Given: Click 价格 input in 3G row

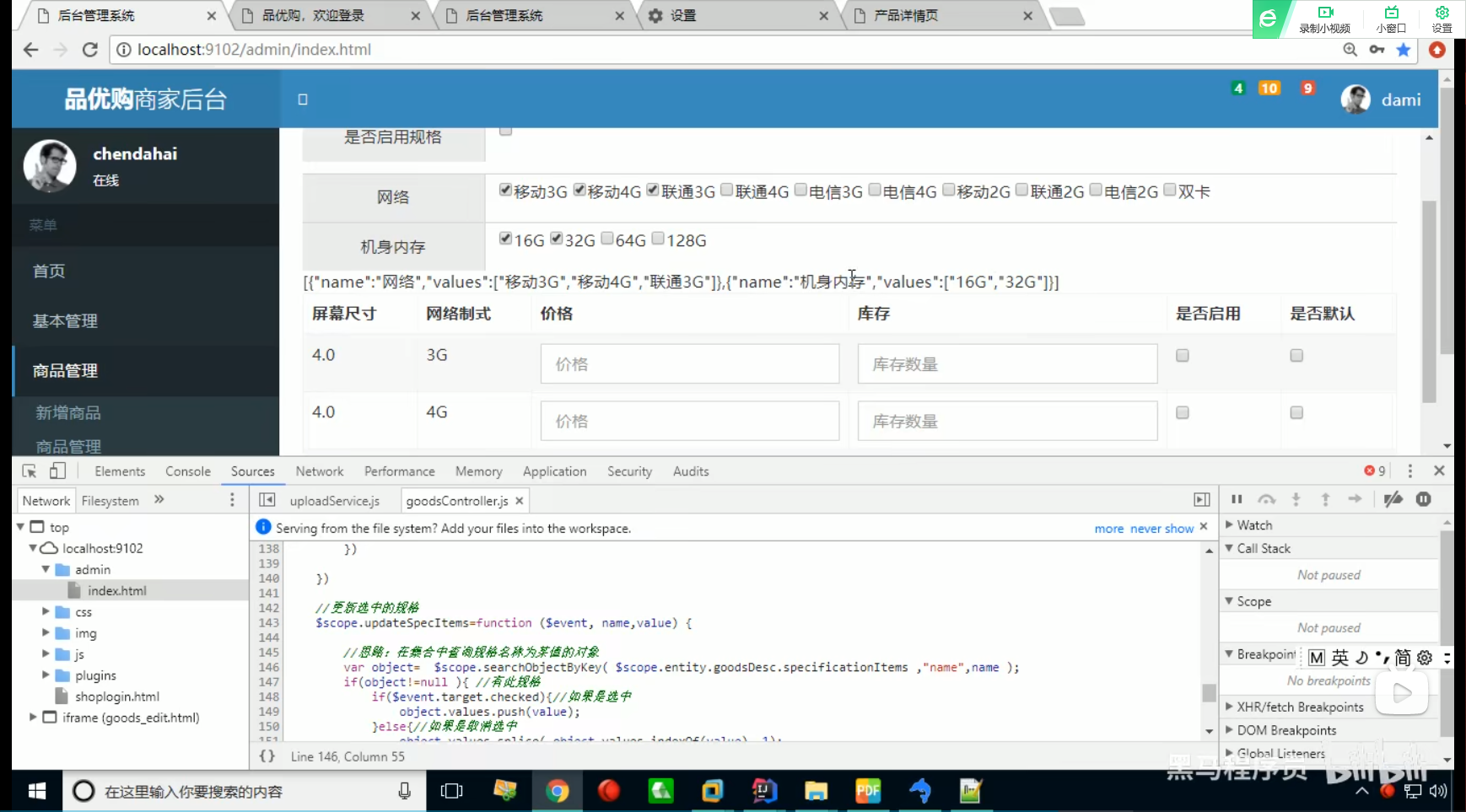Looking at the screenshot, I should (x=690, y=364).
